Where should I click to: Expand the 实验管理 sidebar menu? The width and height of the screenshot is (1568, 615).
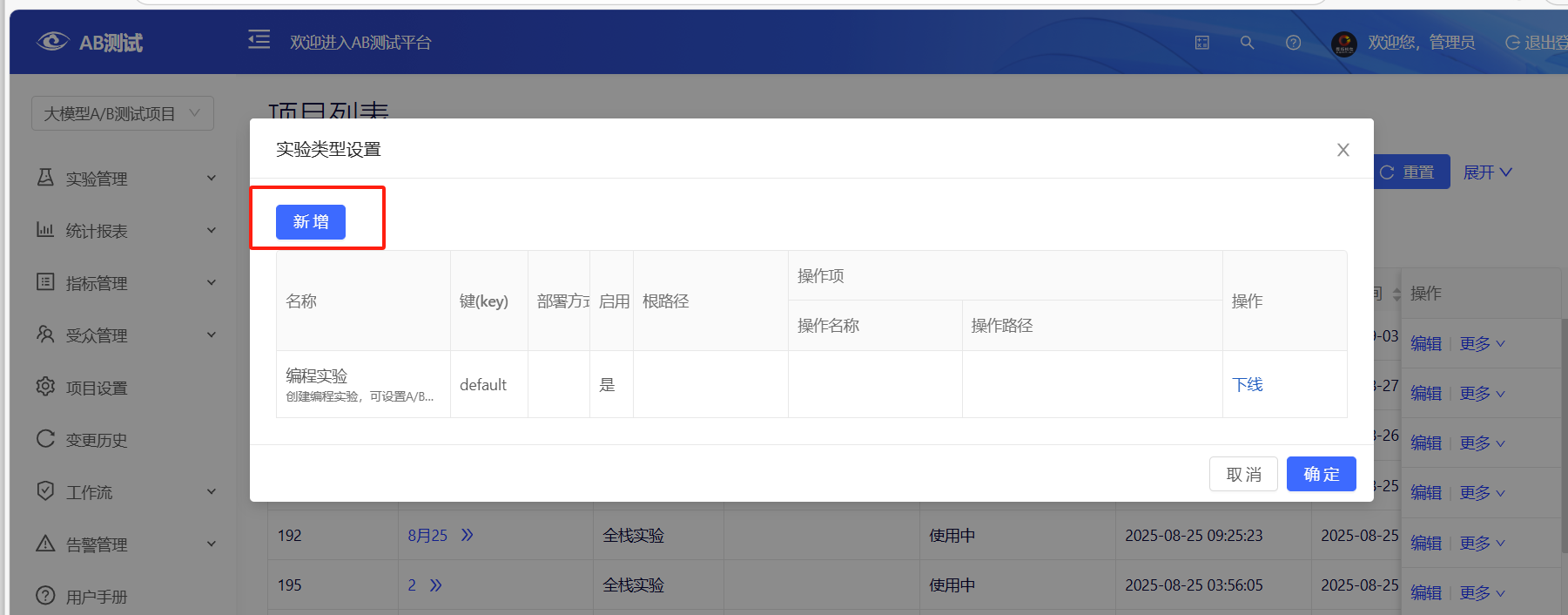[x=126, y=179]
